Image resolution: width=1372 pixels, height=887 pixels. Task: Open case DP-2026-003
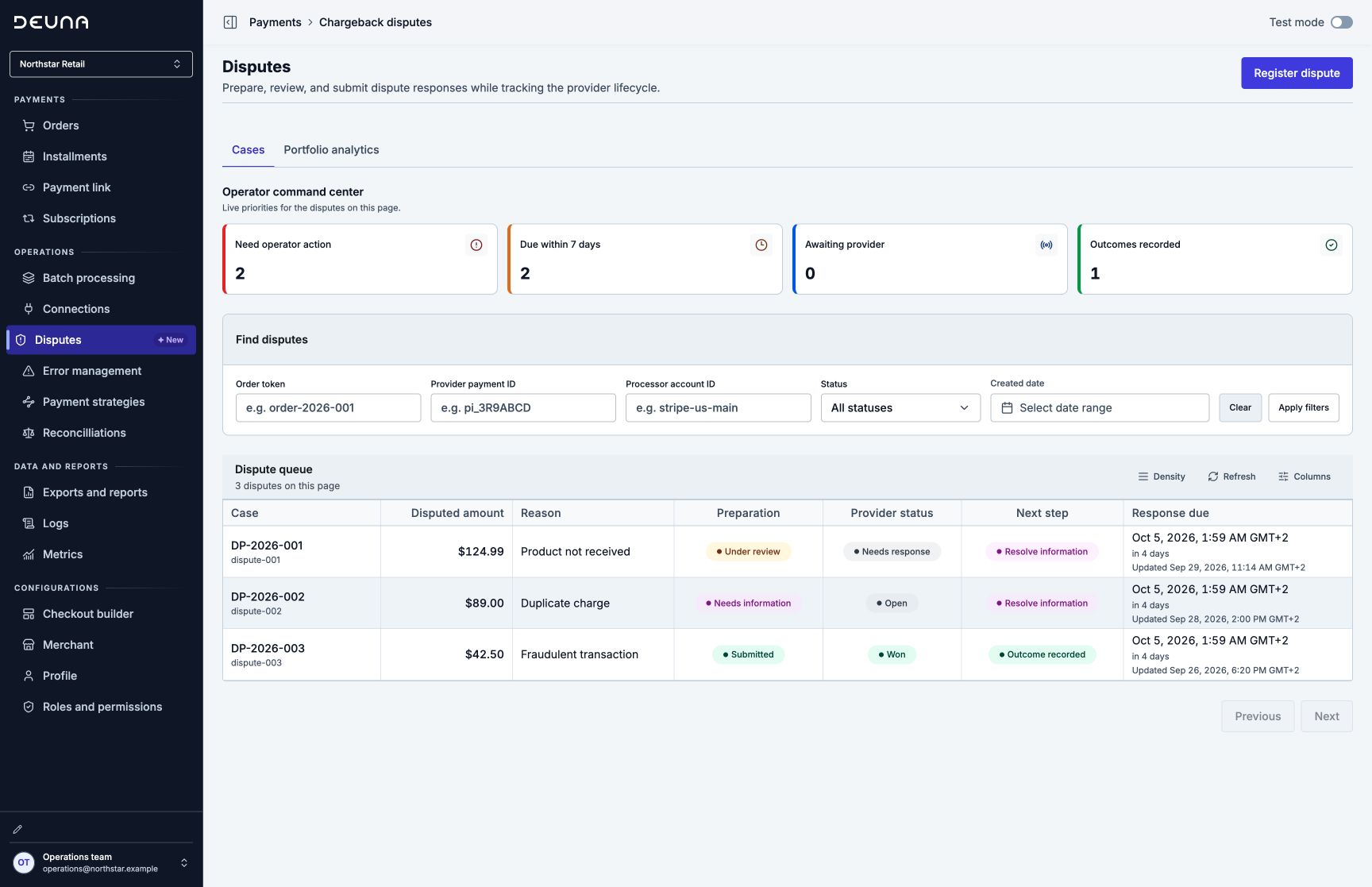pos(268,649)
